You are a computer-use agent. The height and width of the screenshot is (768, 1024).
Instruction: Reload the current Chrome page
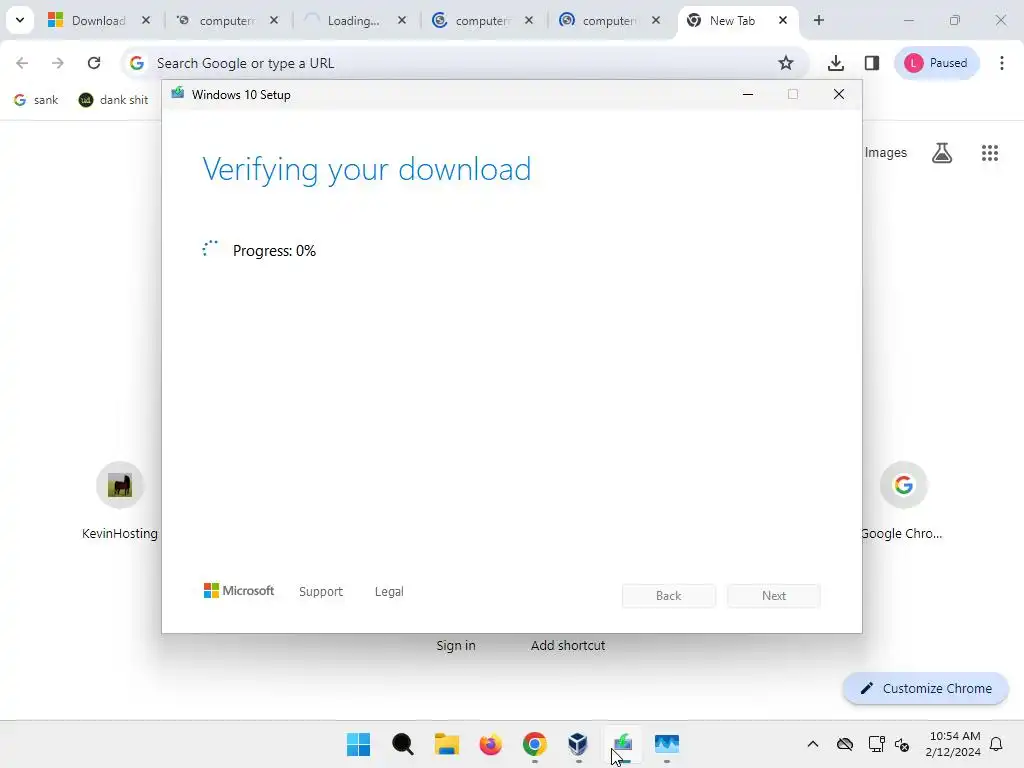(x=94, y=63)
